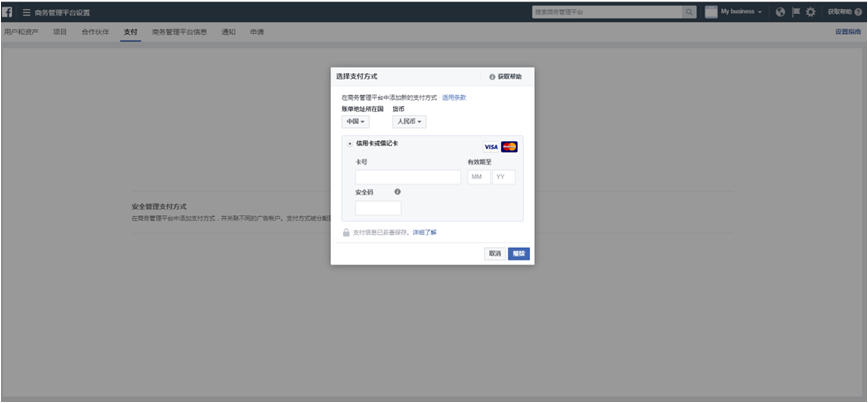The width and height of the screenshot is (868, 403).
Task: Open the 通知 tab
Action: point(229,32)
